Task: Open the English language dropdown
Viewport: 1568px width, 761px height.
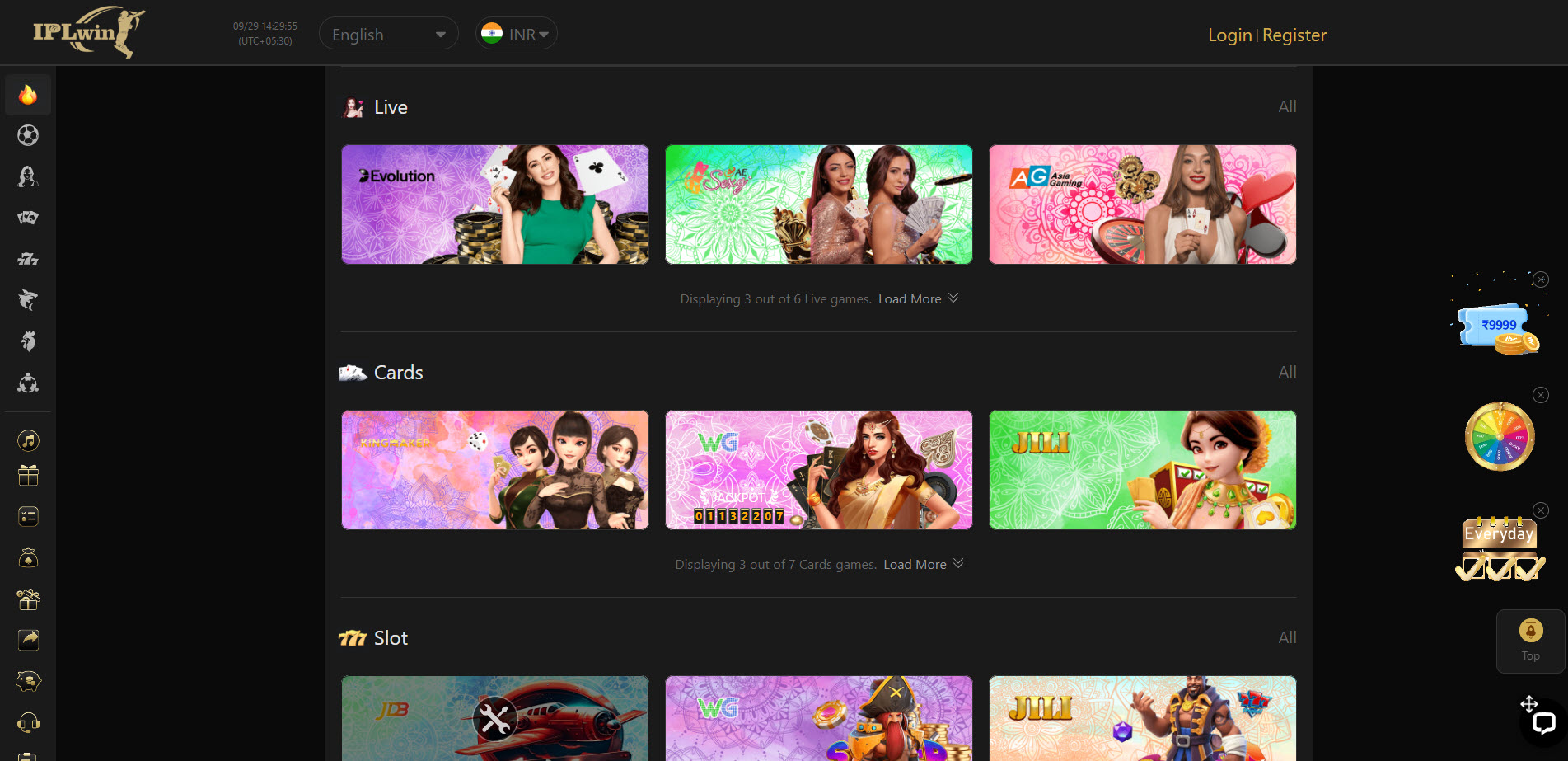Action: pos(388,34)
